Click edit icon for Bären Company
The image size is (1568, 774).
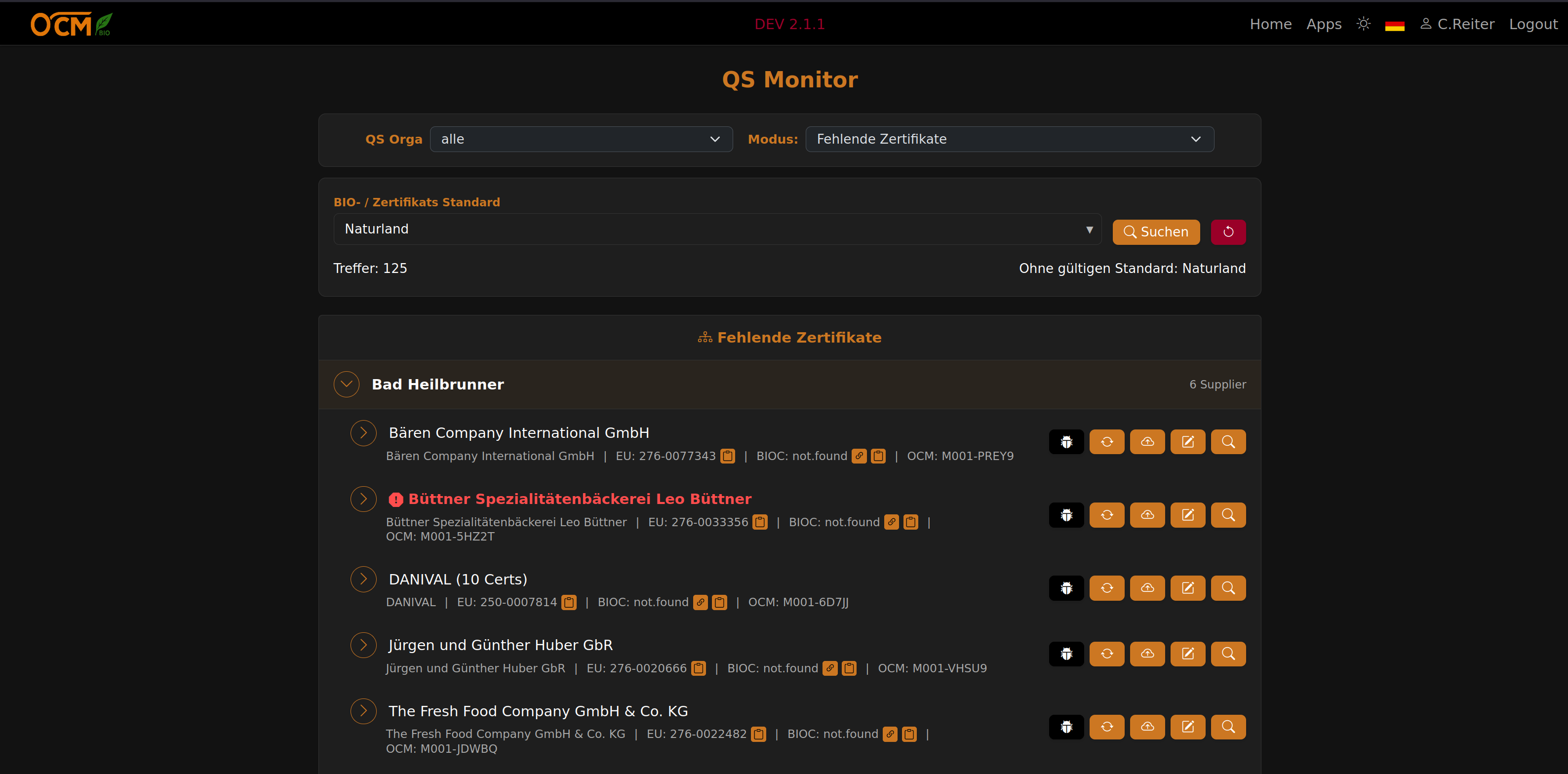[1187, 442]
